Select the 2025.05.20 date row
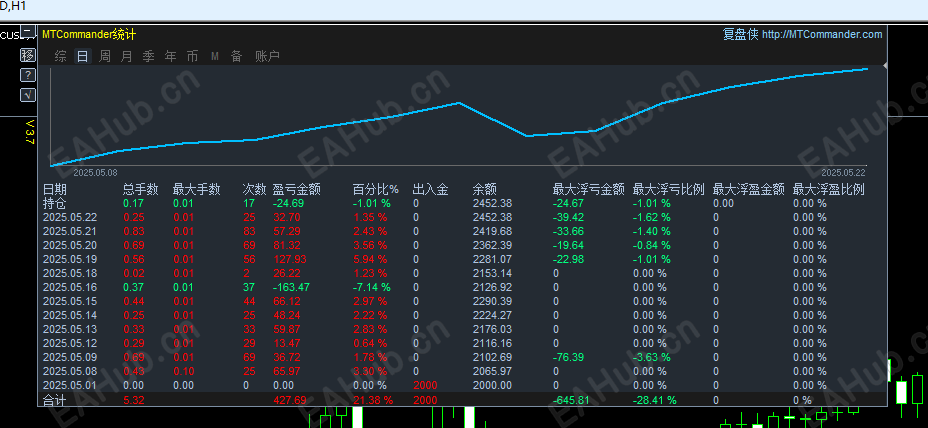Image resolution: width=928 pixels, height=428 pixels. 70,245
